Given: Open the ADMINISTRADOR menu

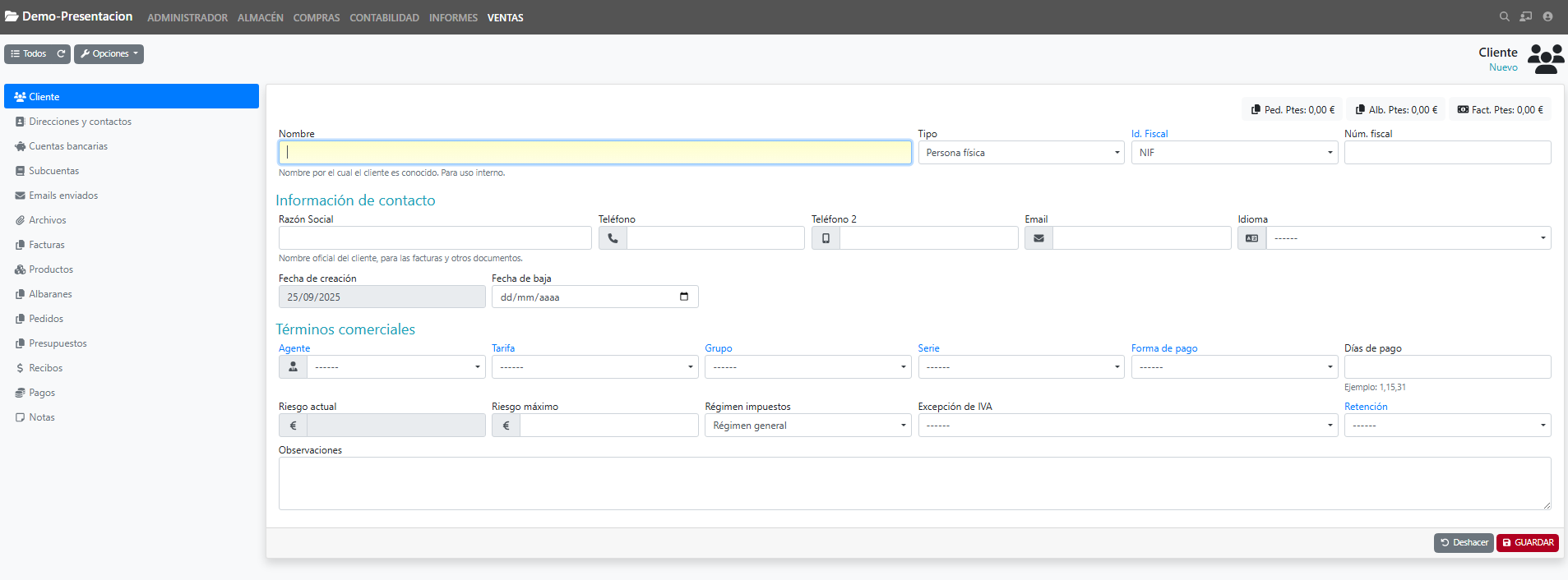Looking at the screenshot, I should pos(187,17).
